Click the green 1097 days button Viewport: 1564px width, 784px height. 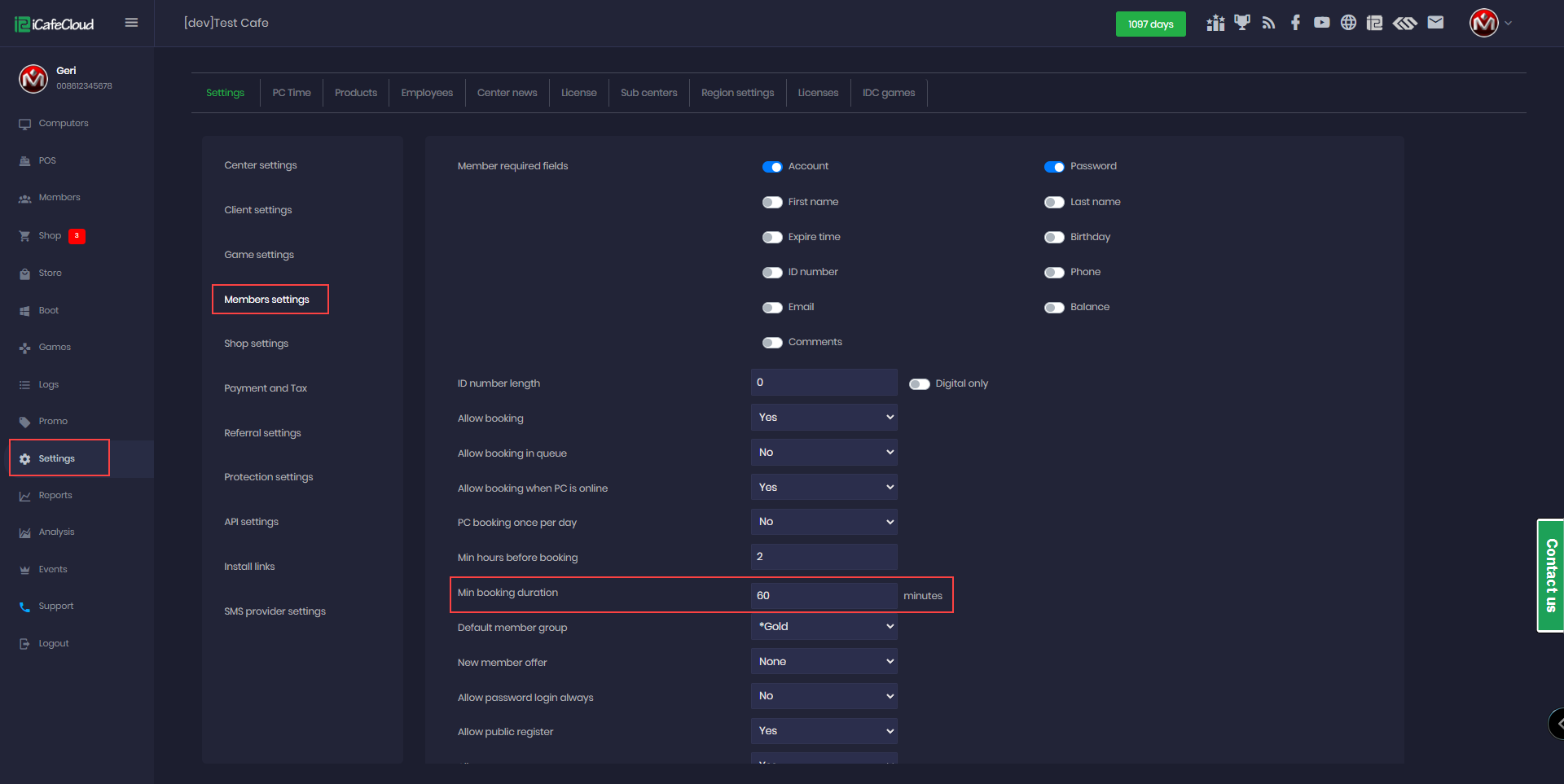point(1150,24)
